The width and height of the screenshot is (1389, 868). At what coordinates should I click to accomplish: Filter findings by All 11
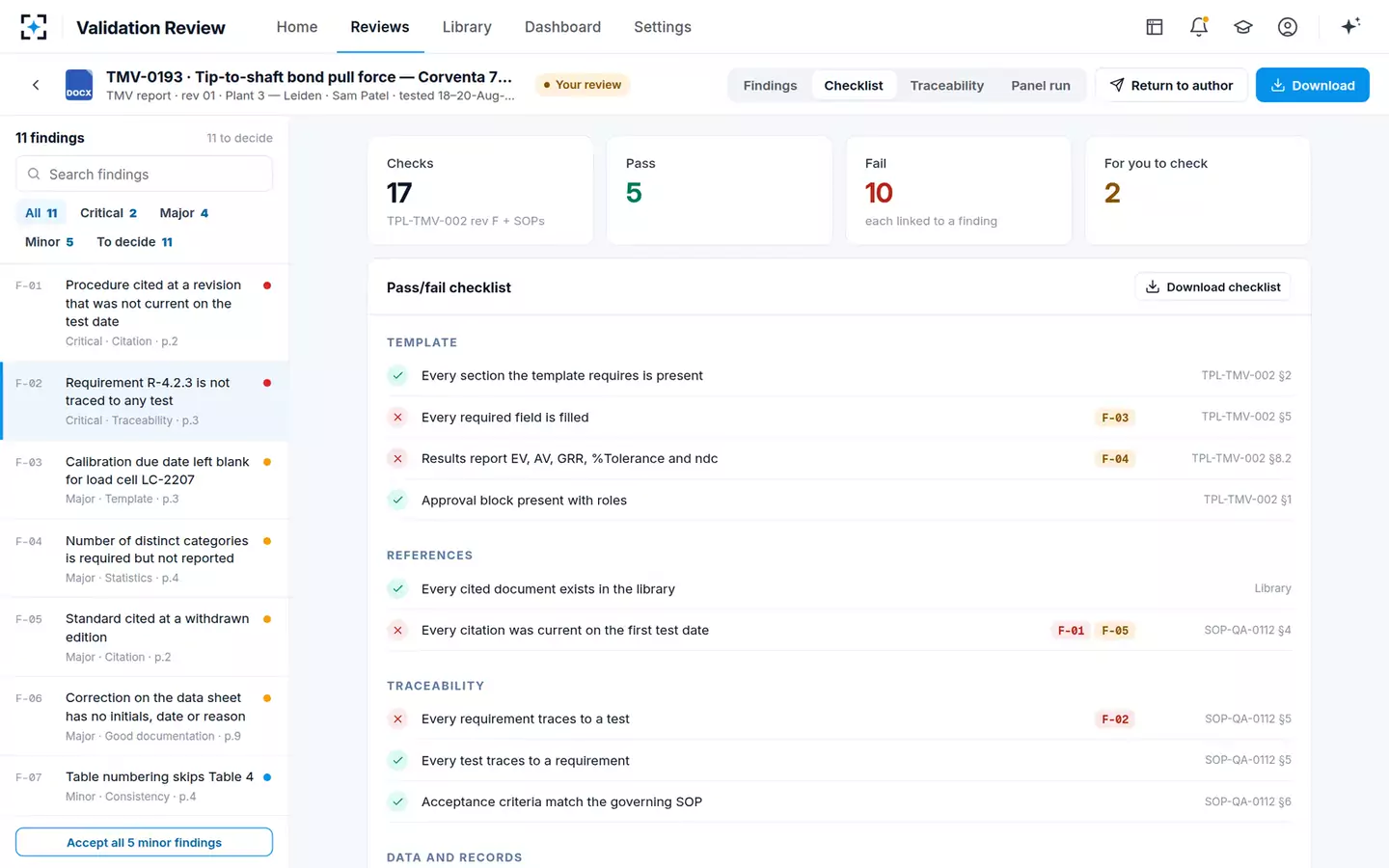coord(41,213)
